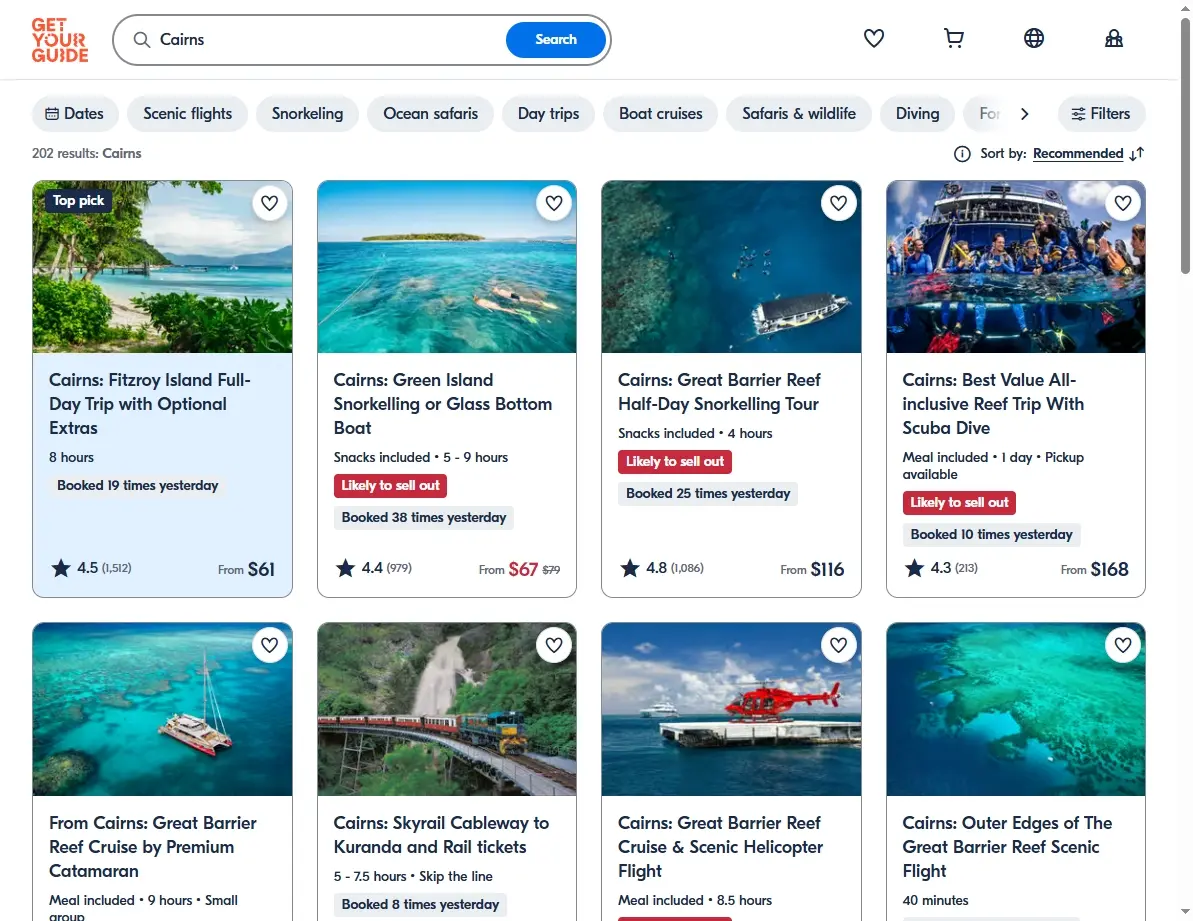Click the magnifier icon in search bar
1193x921 pixels.
142,40
